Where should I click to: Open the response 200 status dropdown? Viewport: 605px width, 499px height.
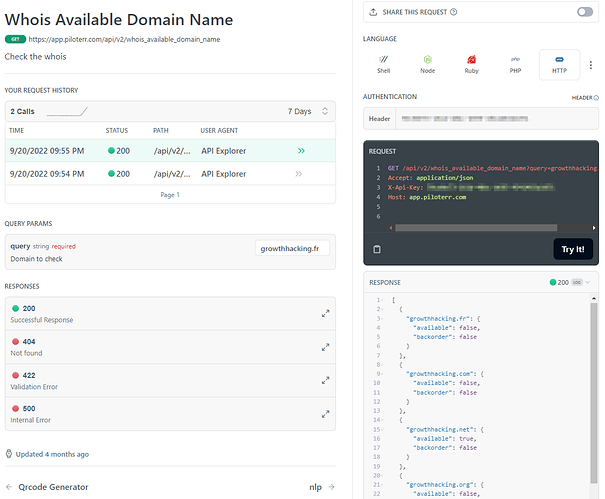[570, 282]
